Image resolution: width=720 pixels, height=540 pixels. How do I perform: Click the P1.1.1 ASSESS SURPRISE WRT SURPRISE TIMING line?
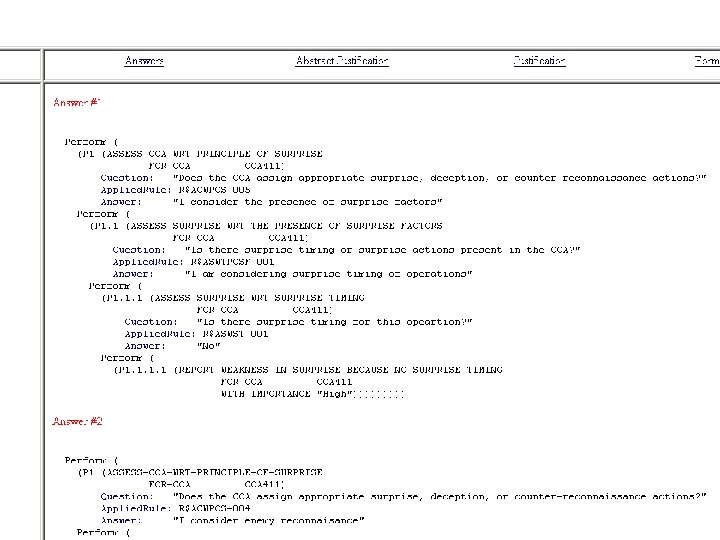pyautogui.click(x=233, y=298)
